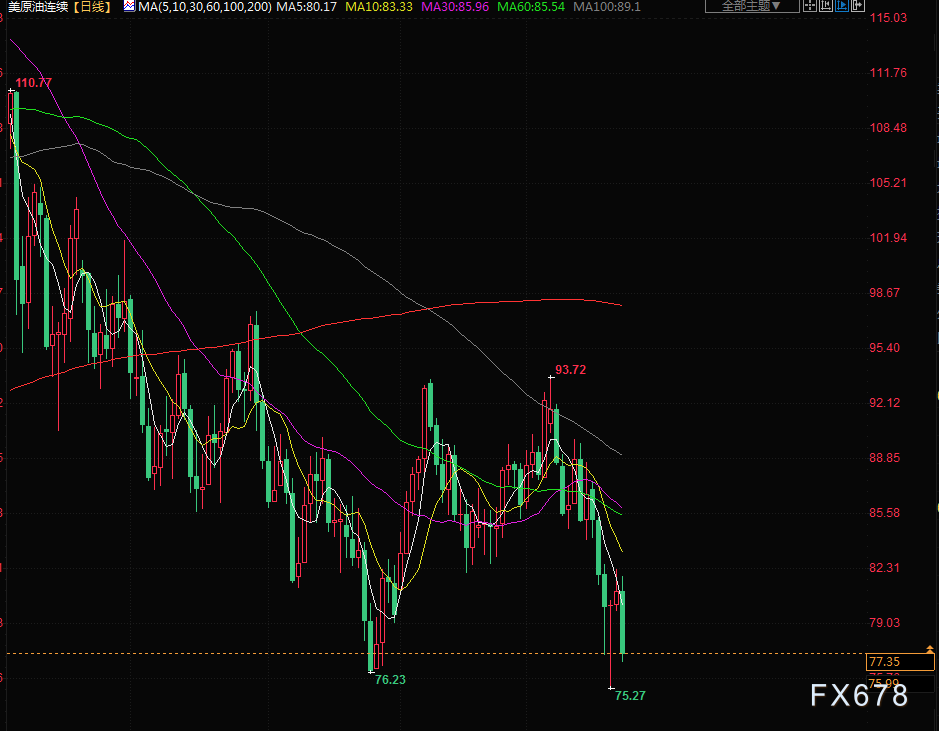The image size is (939, 731).
Task: Click the panel export arrow icon
Action: 858,6
